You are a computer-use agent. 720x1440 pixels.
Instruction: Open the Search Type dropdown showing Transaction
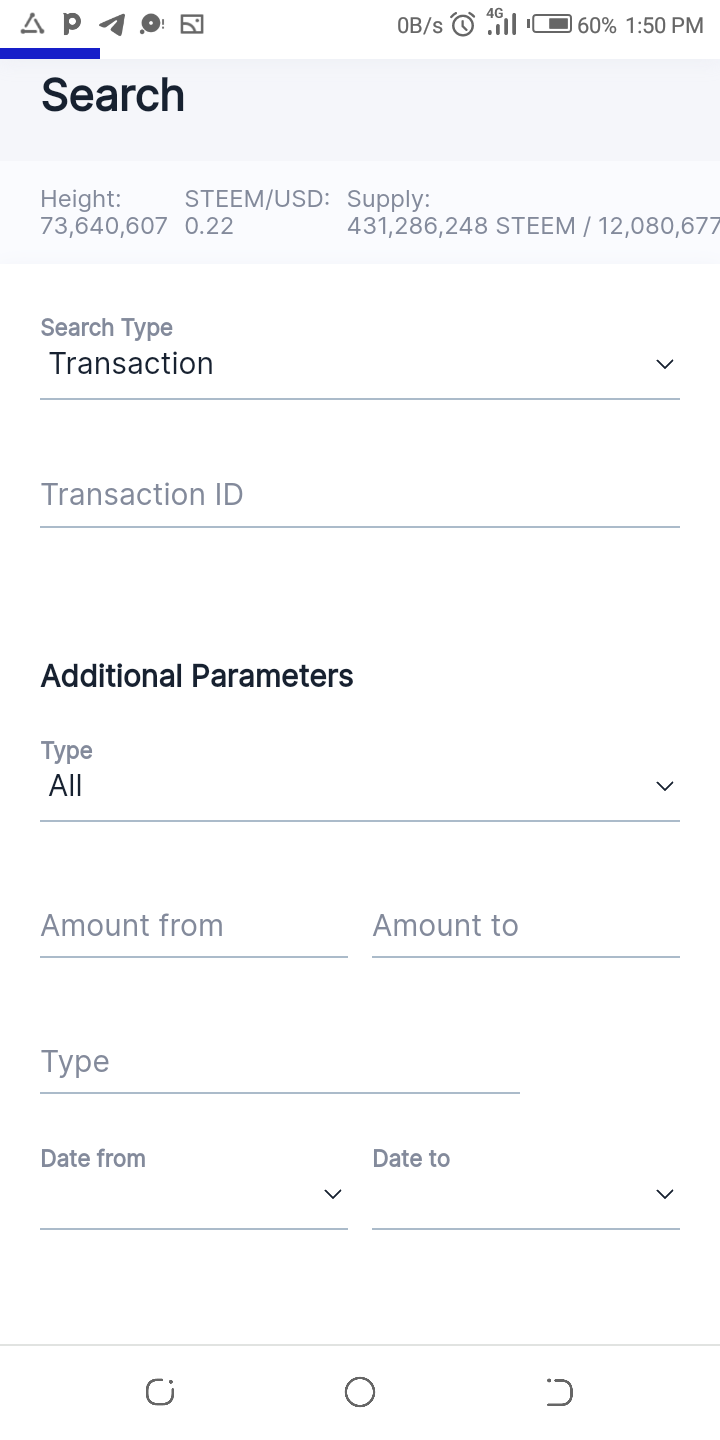[x=360, y=364]
